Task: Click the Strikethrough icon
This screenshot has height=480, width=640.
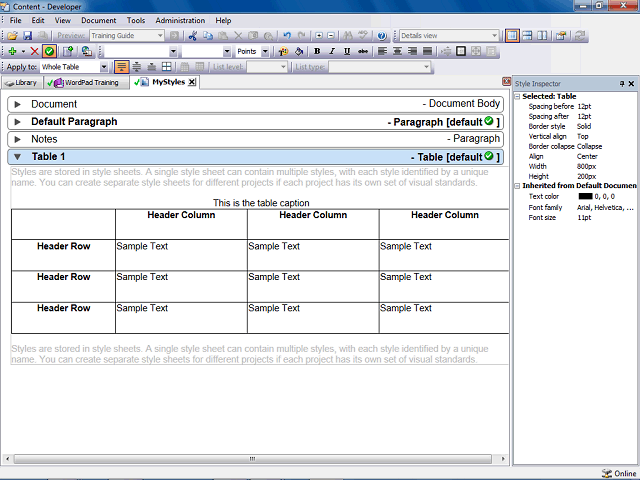Action: [362, 51]
